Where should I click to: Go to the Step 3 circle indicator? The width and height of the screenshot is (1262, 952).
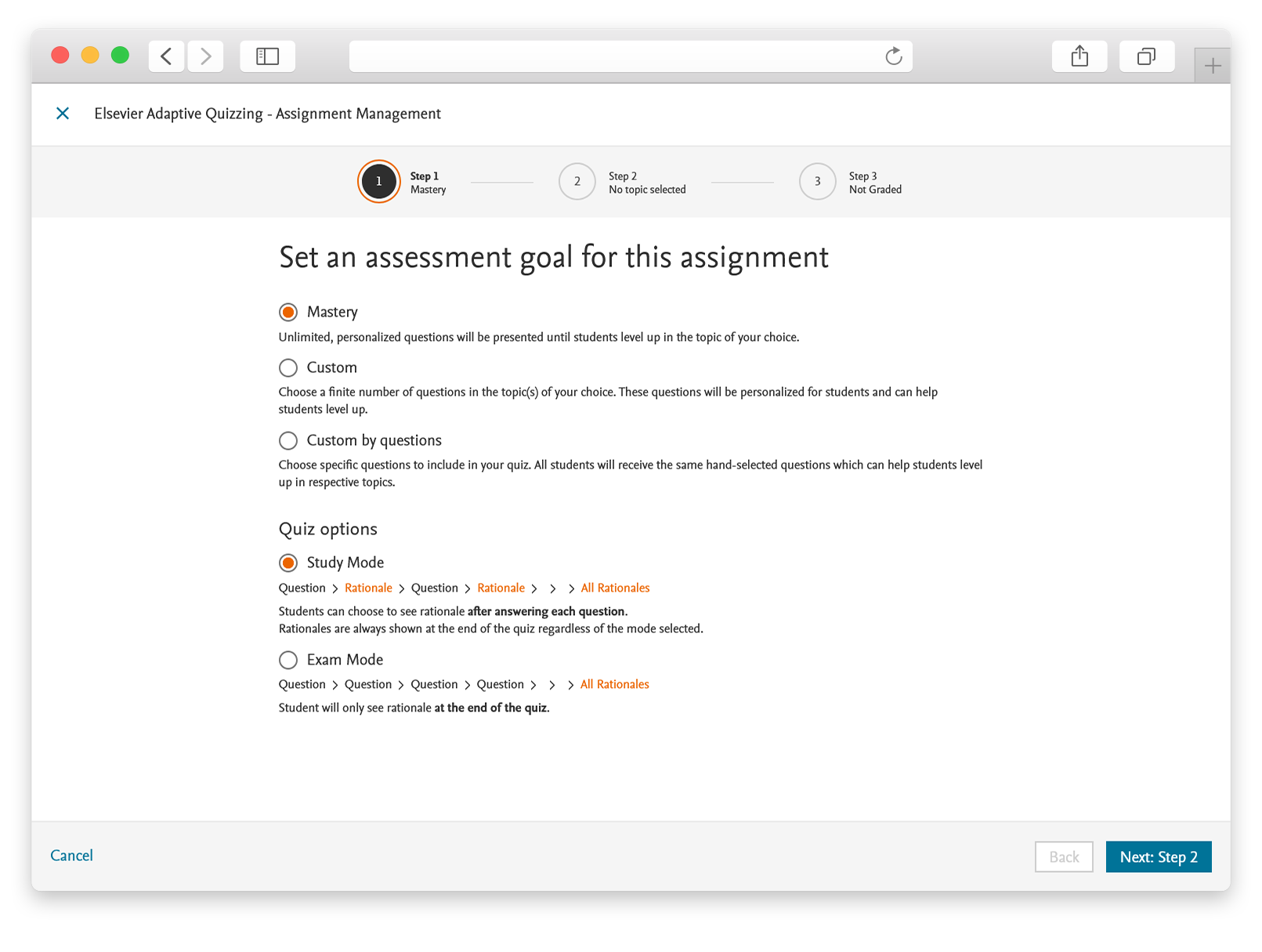pyautogui.click(x=818, y=182)
